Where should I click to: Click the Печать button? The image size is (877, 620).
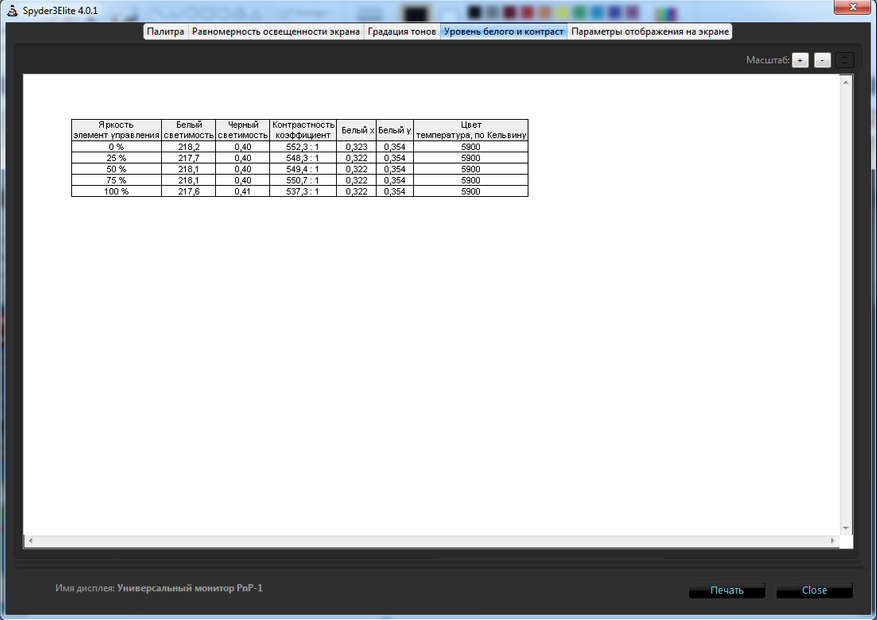pyautogui.click(x=727, y=590)
